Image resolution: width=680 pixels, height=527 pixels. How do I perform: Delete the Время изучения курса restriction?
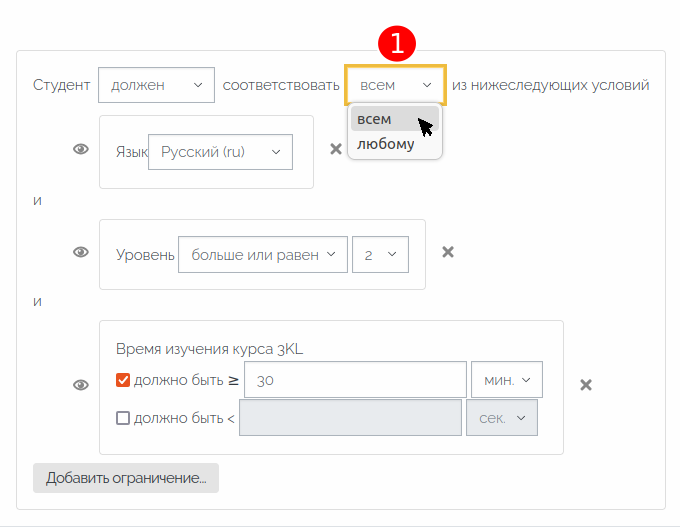(586, 385)
